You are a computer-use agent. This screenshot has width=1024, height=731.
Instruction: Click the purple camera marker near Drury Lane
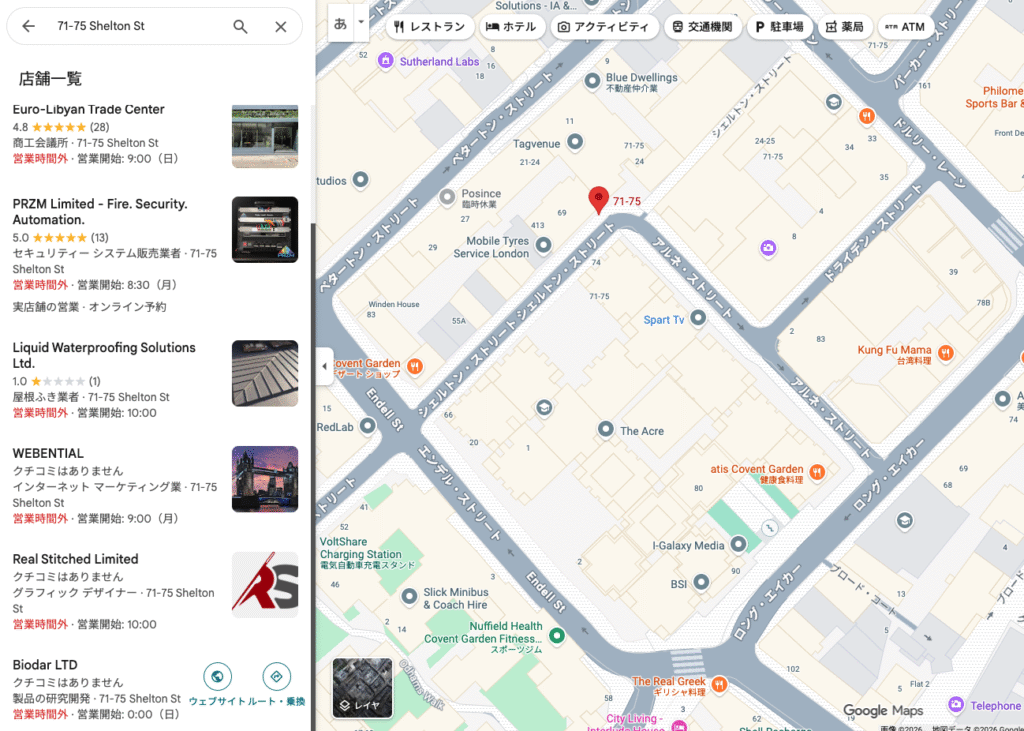768,248
